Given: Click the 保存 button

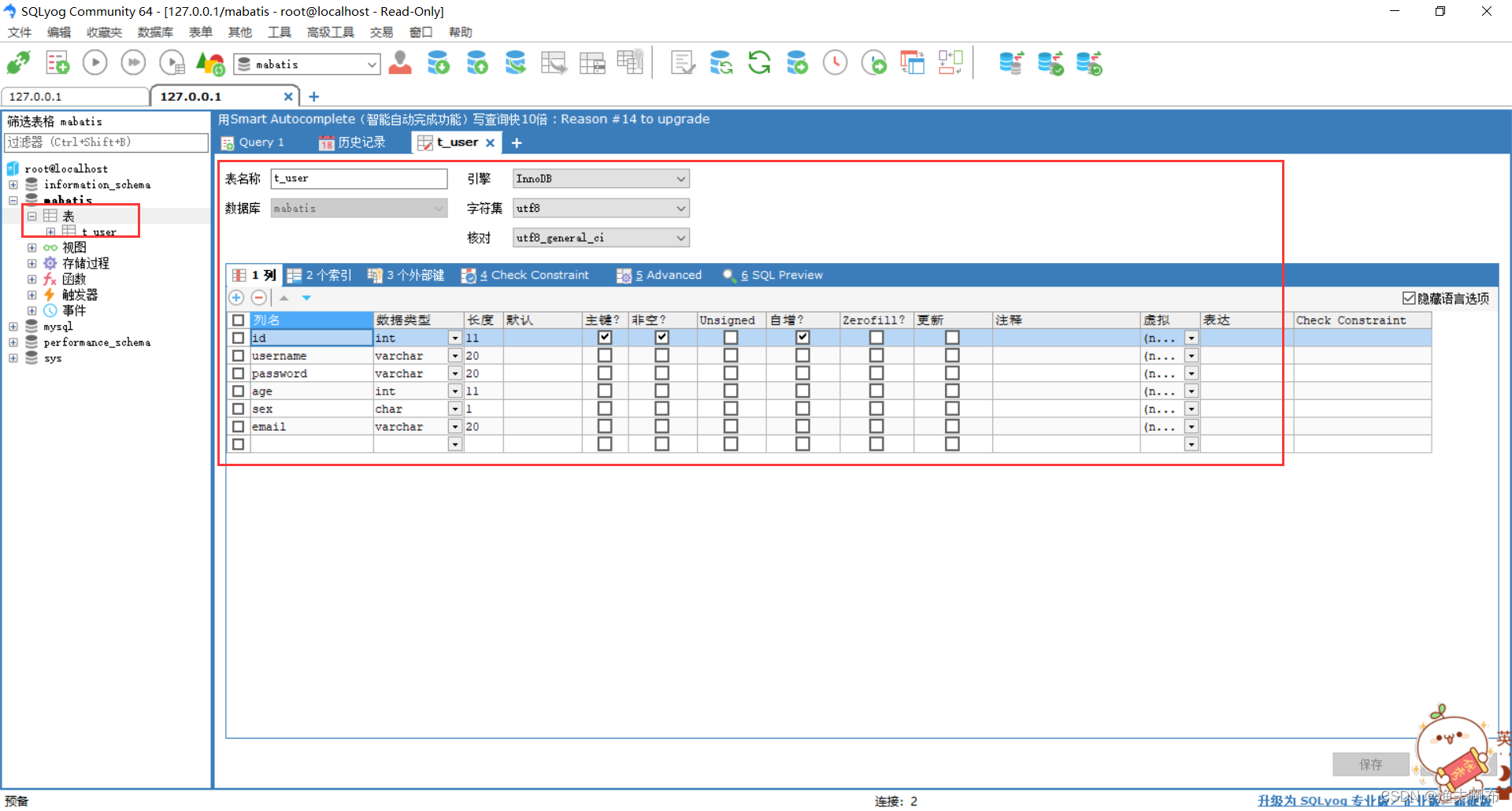Looking at the screenshot, I should click(x=1371, y=764).
